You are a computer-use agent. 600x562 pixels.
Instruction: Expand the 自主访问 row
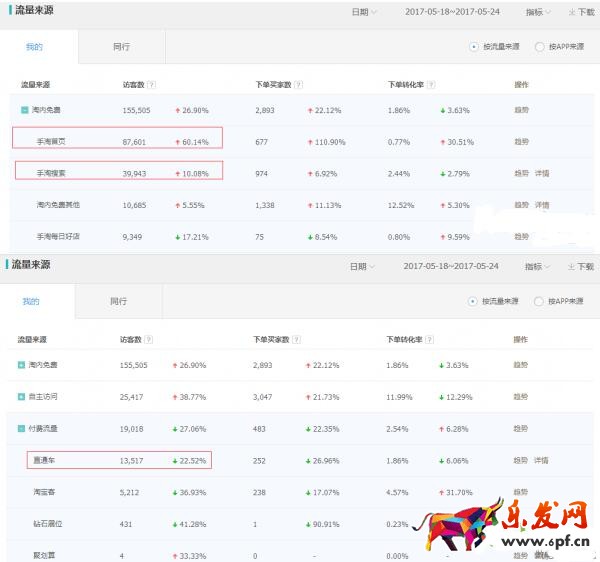click(x=21, y=397)
